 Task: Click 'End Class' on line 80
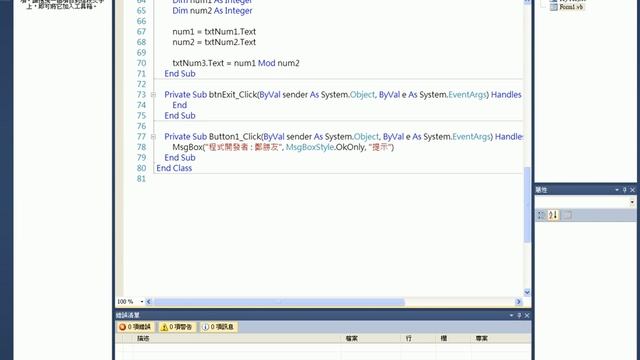click(174, 168)
